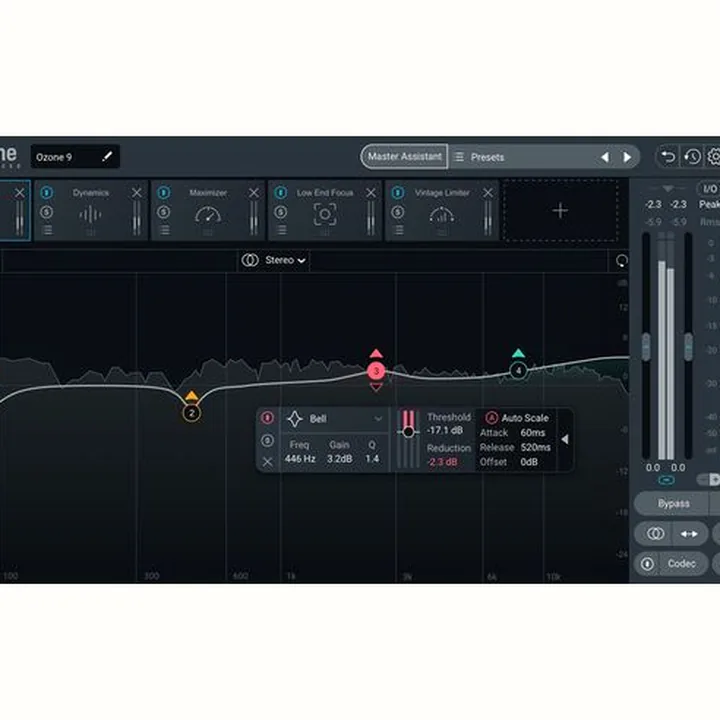Toggle the Vintage Limiter power button

point(398,192)
